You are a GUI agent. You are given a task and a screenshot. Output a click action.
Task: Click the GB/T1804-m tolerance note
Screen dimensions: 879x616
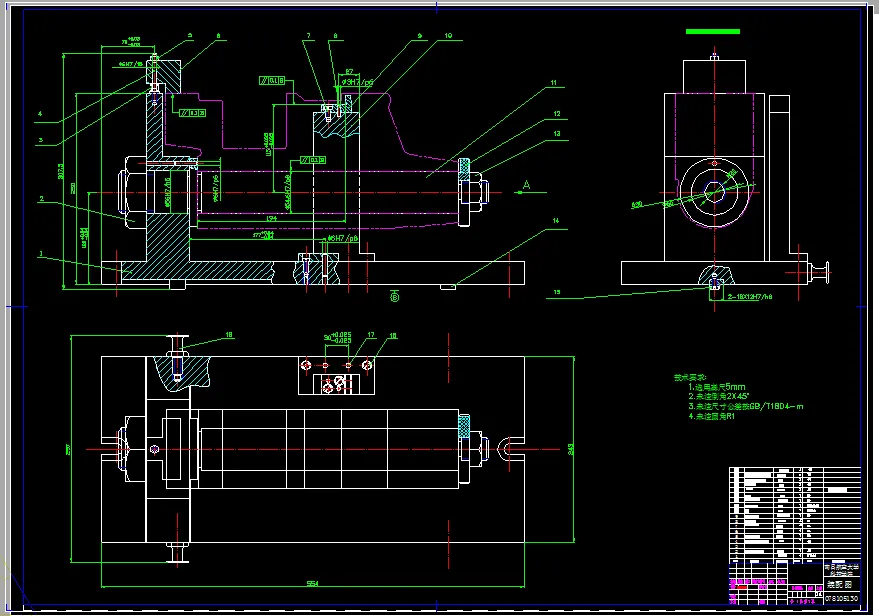746,406
